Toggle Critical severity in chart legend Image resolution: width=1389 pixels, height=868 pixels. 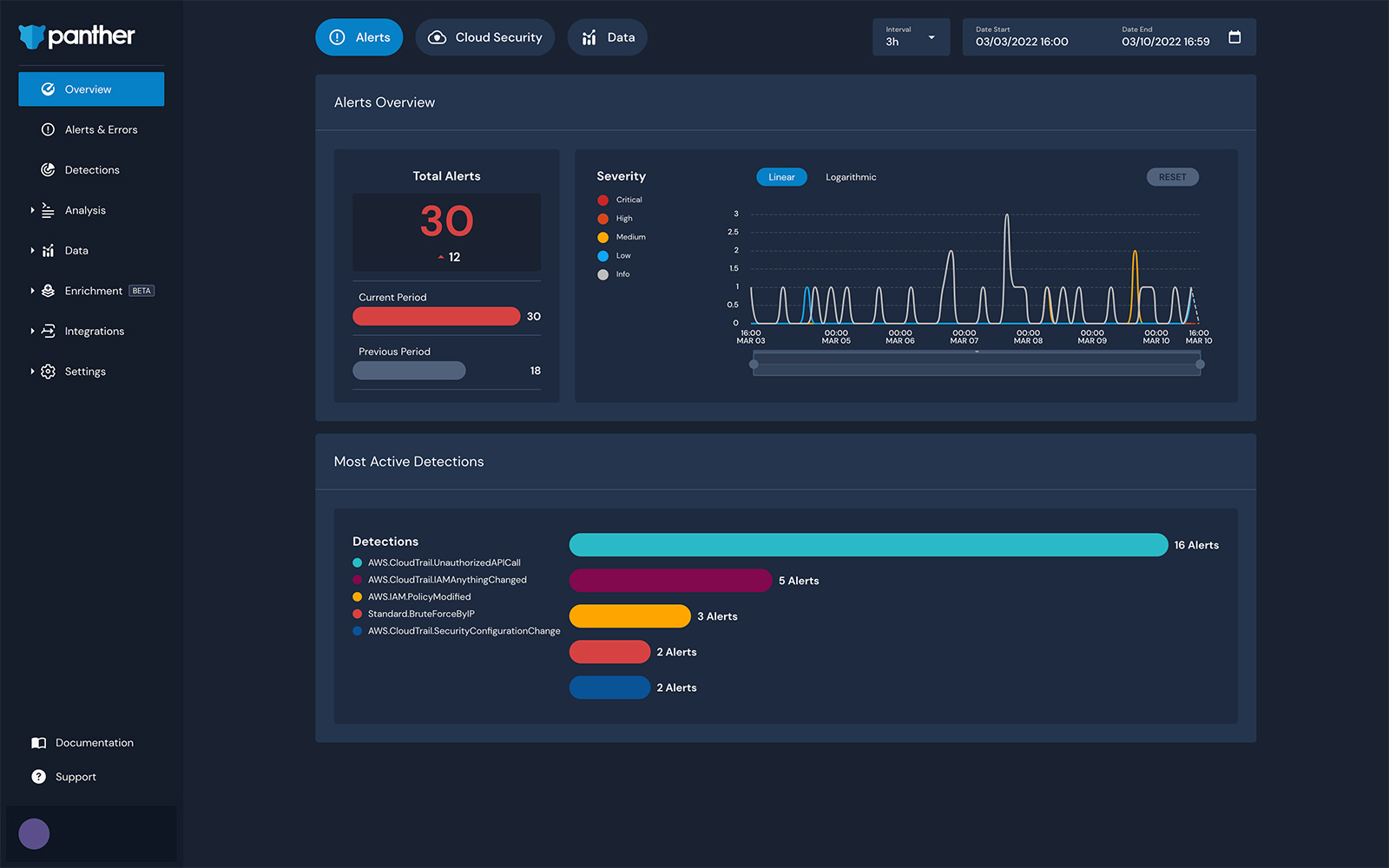[x=602, y=201]
